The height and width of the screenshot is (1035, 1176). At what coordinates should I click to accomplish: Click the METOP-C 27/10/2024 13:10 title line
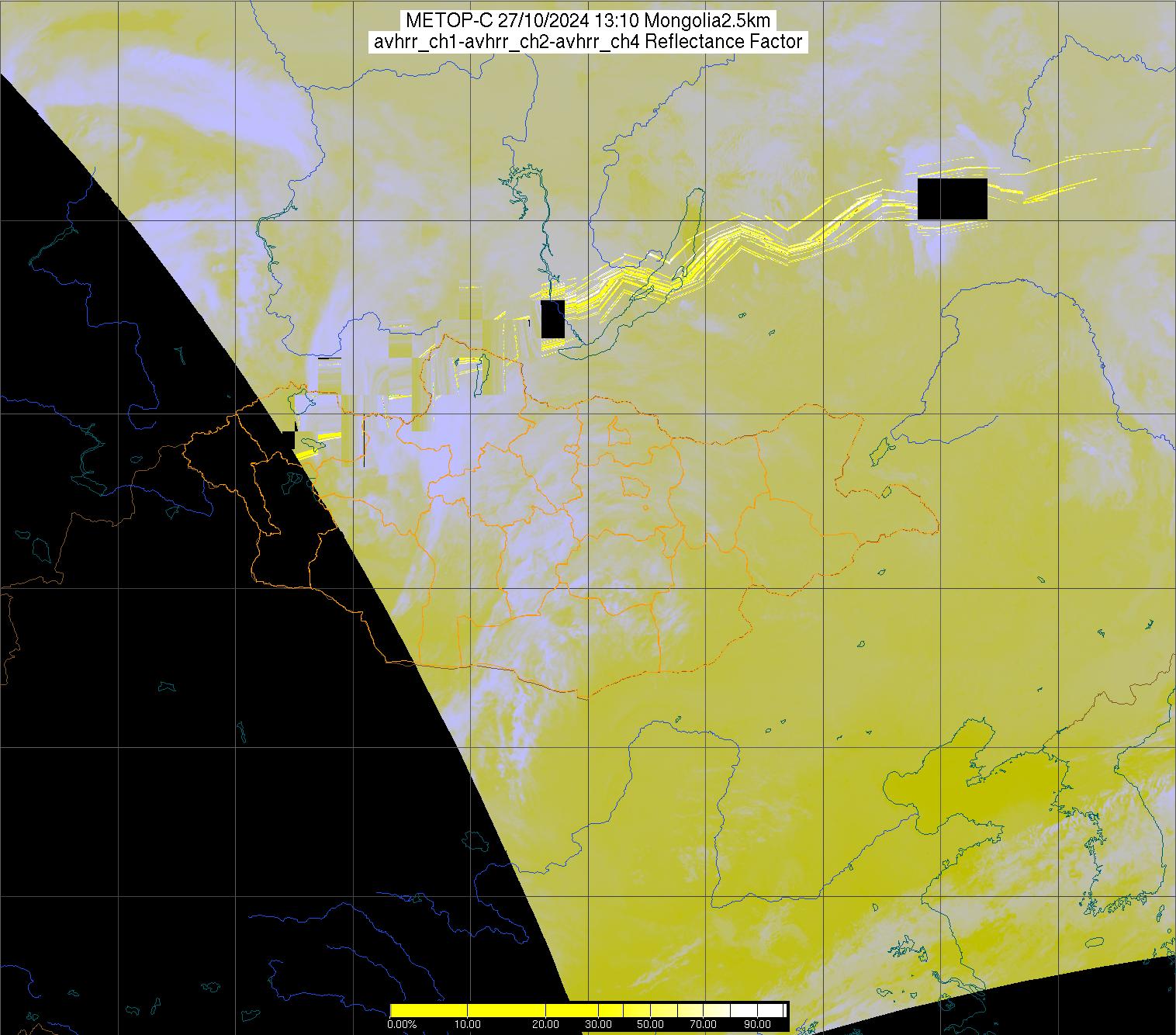[x=588, y=21]
